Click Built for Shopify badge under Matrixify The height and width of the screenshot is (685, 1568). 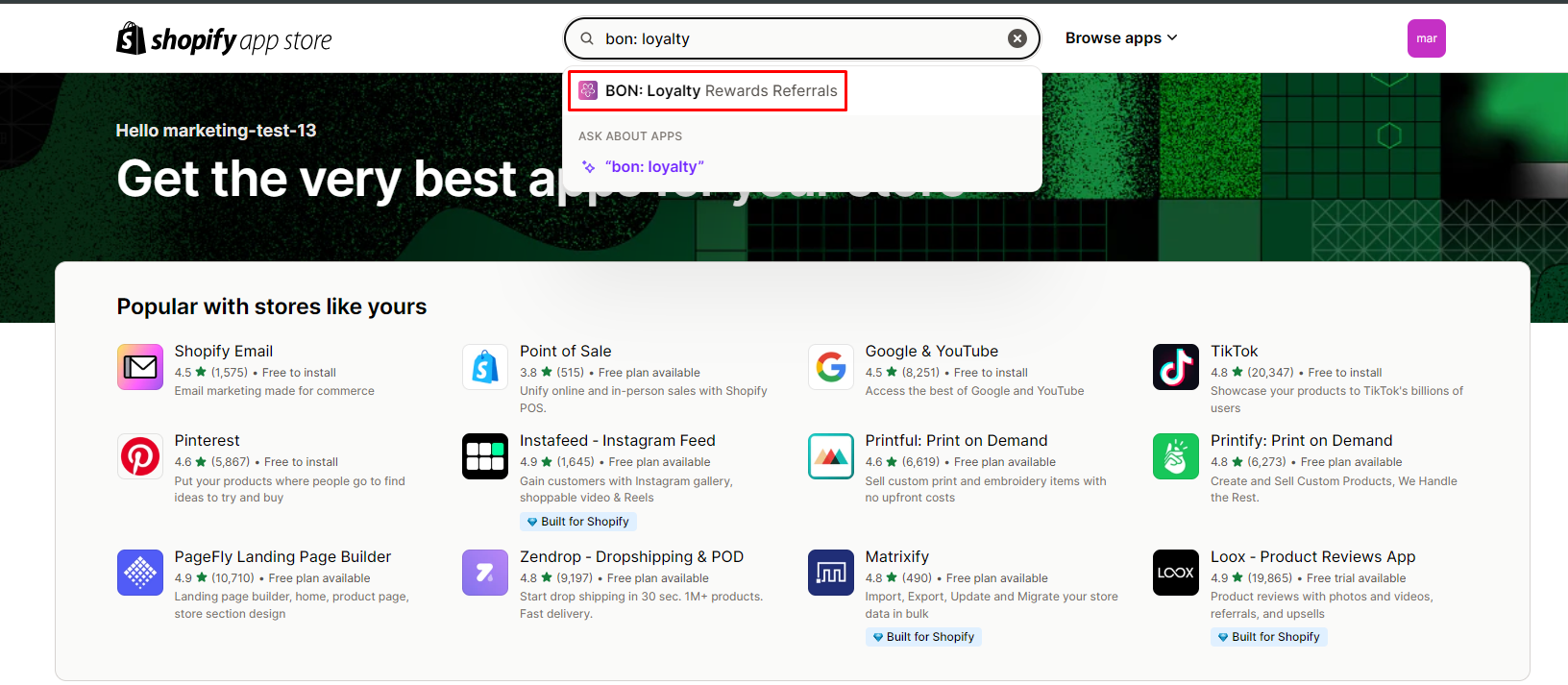923,637
